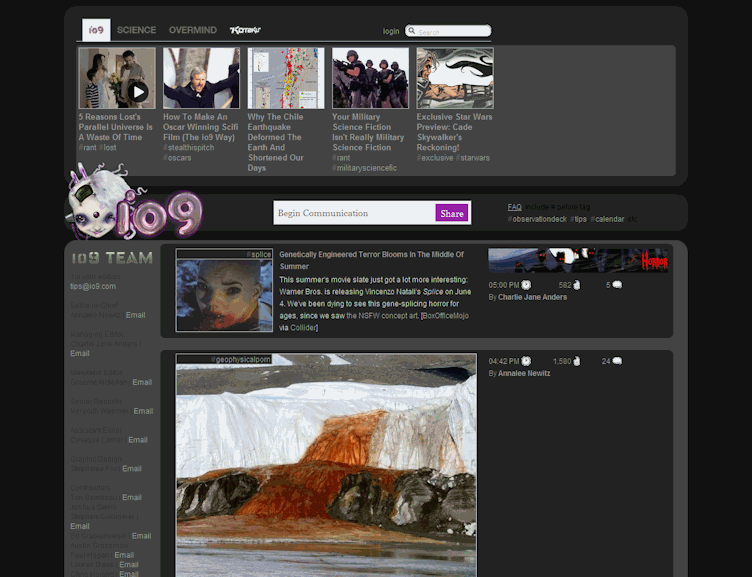
Task: Click clock icon beside 05:00 PM
Action: tap(526, 285)
